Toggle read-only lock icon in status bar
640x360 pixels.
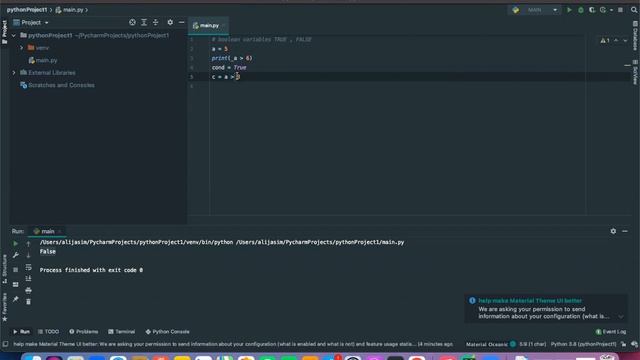click(x=624, y=344)
